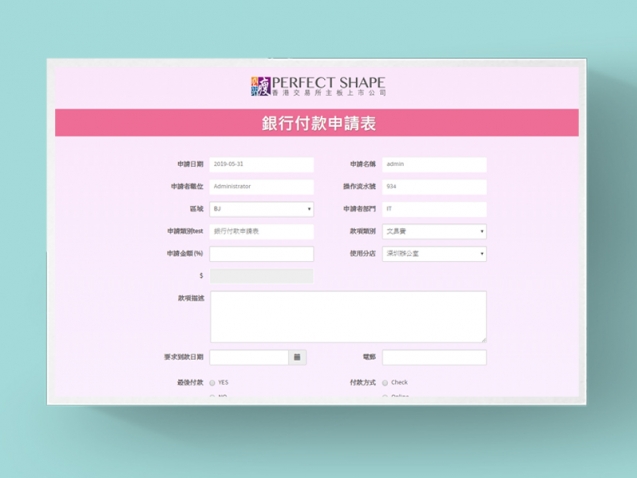Click the 申請名稱 field showing admin
Viewport: 637px width, 478px height.
[434, 164]
